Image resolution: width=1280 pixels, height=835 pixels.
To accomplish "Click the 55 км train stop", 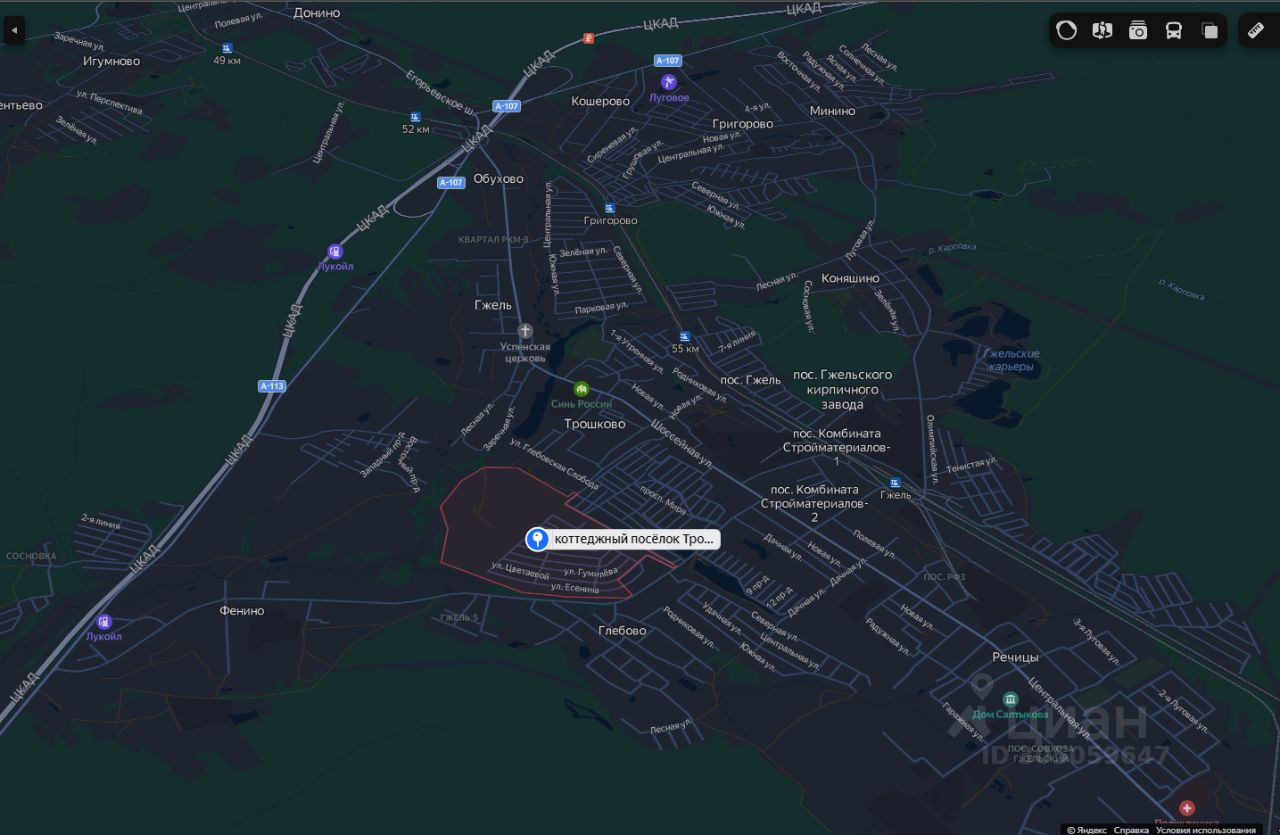I will coord(684,336).
